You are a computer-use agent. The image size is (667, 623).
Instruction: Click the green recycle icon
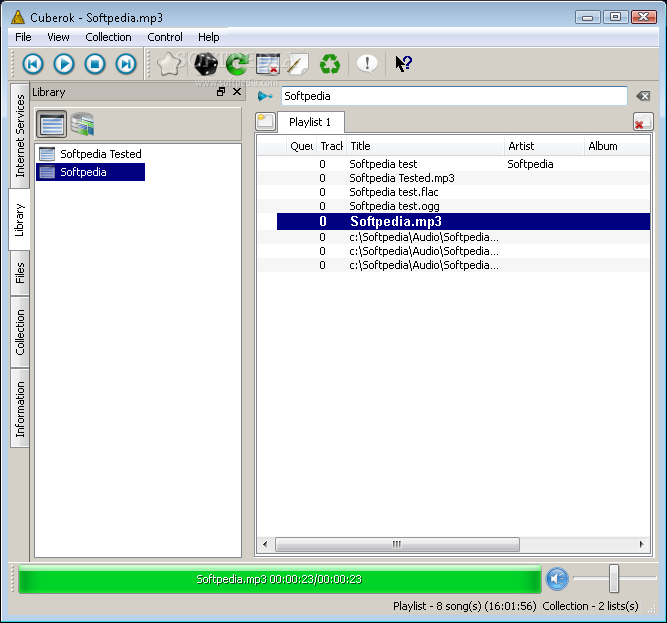(330, 64)
